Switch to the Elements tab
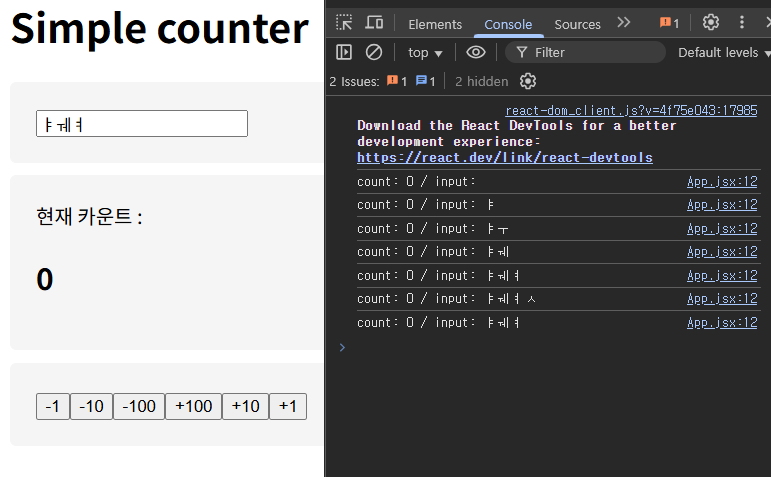This screenshot has width=771, height=477. pyautogui.click(x=435, y=24)
